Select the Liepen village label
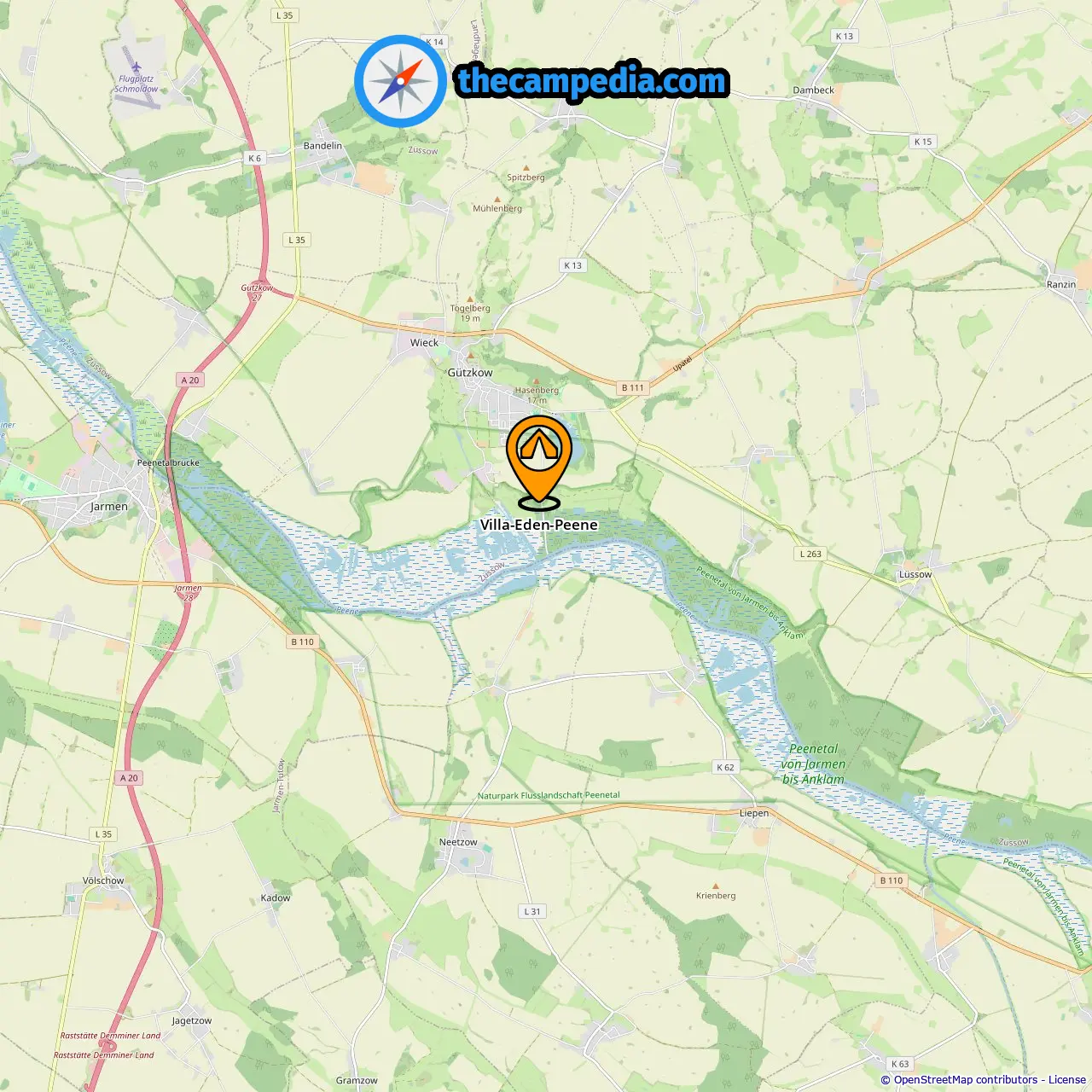The image size is (1092, 1092). pos(754,813)
